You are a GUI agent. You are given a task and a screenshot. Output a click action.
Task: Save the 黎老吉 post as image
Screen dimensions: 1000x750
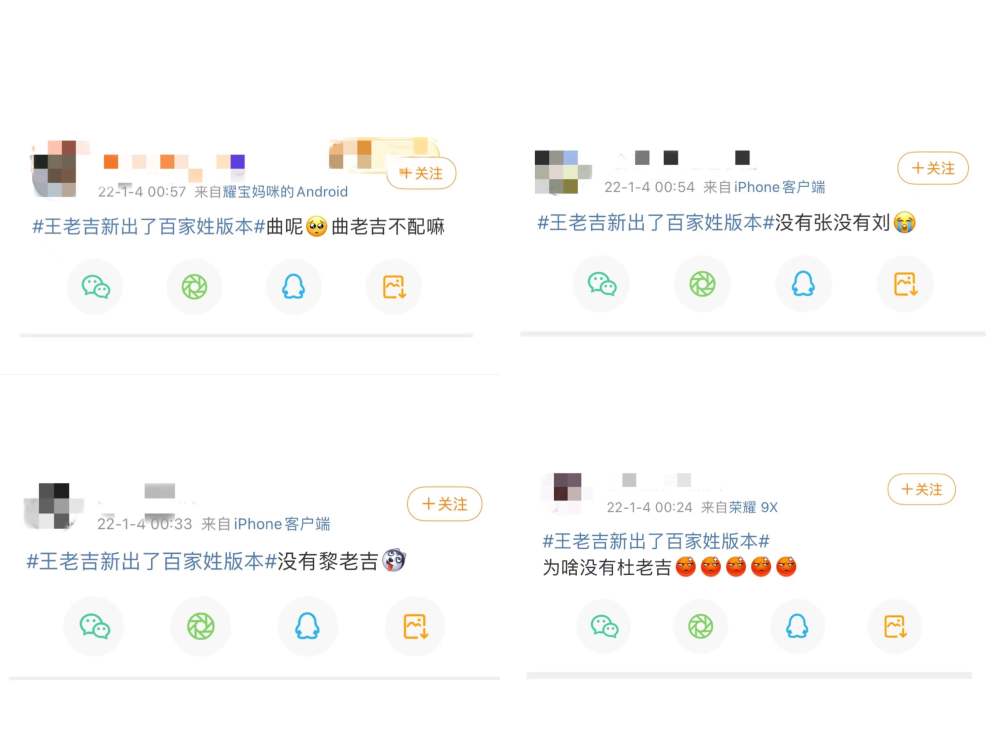pyautogui.click(x=415, y=626)
